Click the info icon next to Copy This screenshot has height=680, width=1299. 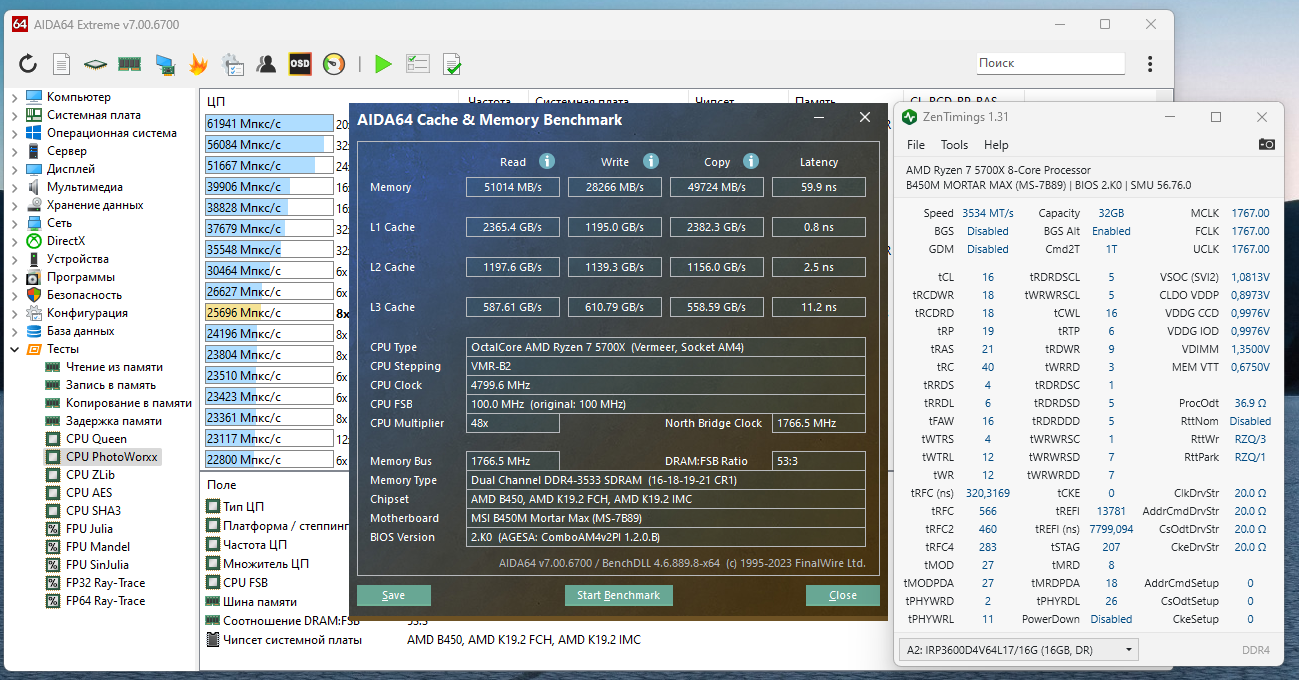pos(751,161)
